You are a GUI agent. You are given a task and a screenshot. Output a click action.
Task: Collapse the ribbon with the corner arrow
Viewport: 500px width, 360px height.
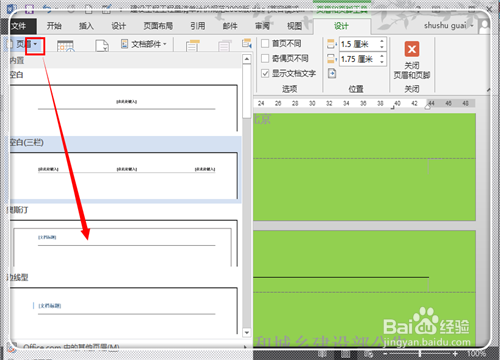pyautogui.click(x=488, y=89)
